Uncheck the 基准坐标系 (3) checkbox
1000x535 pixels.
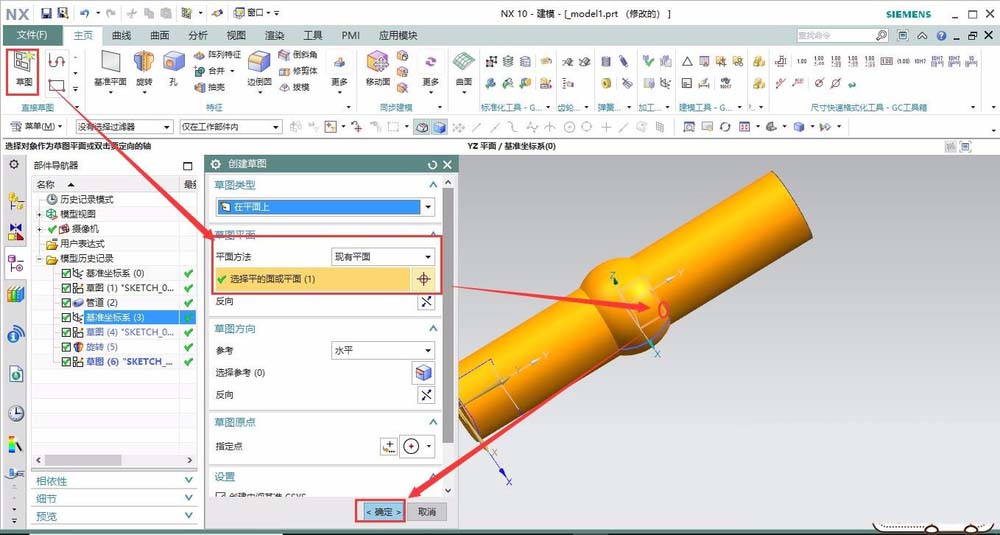point(66,317)
